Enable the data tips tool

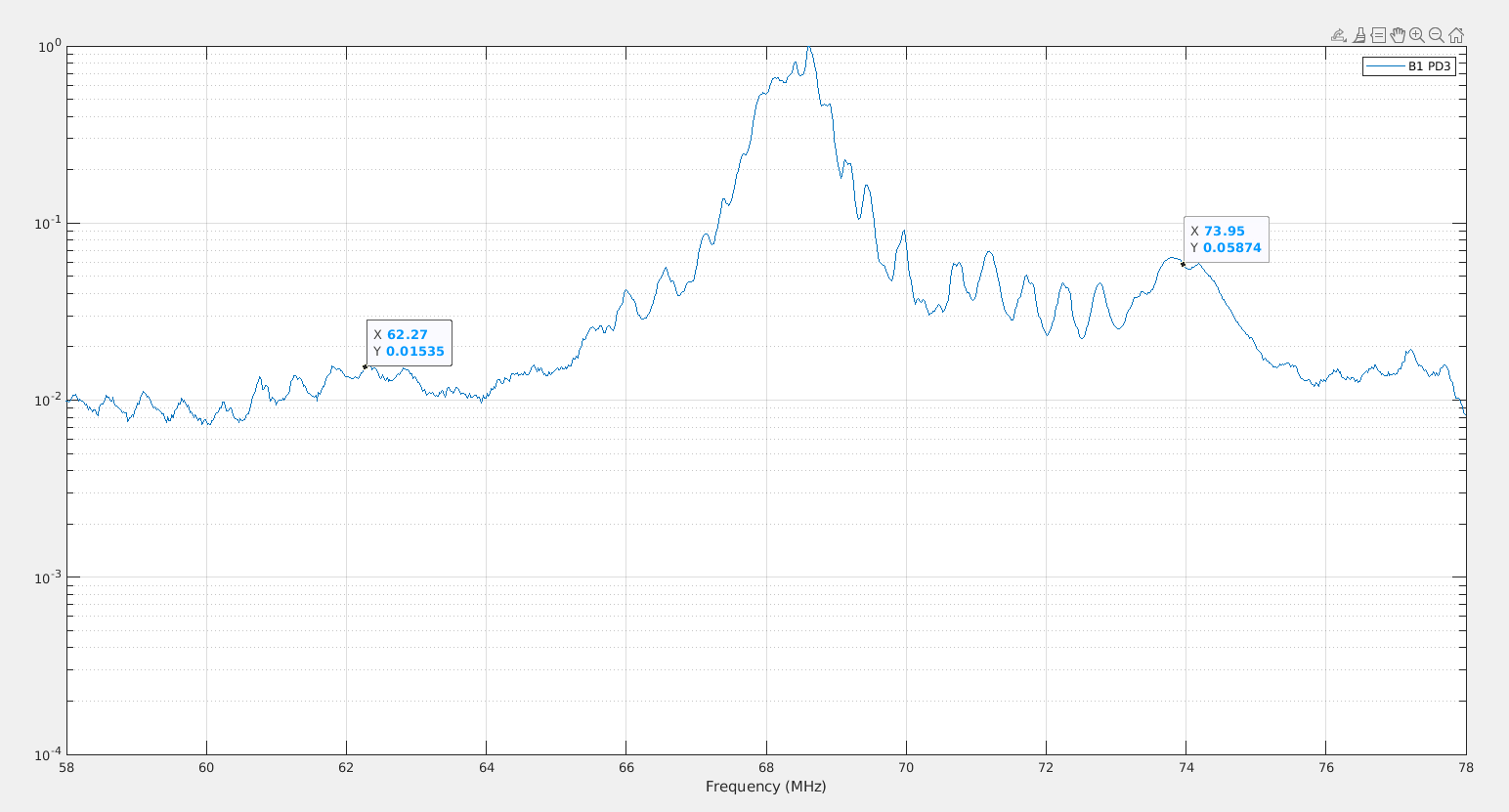pos(1378,35)
